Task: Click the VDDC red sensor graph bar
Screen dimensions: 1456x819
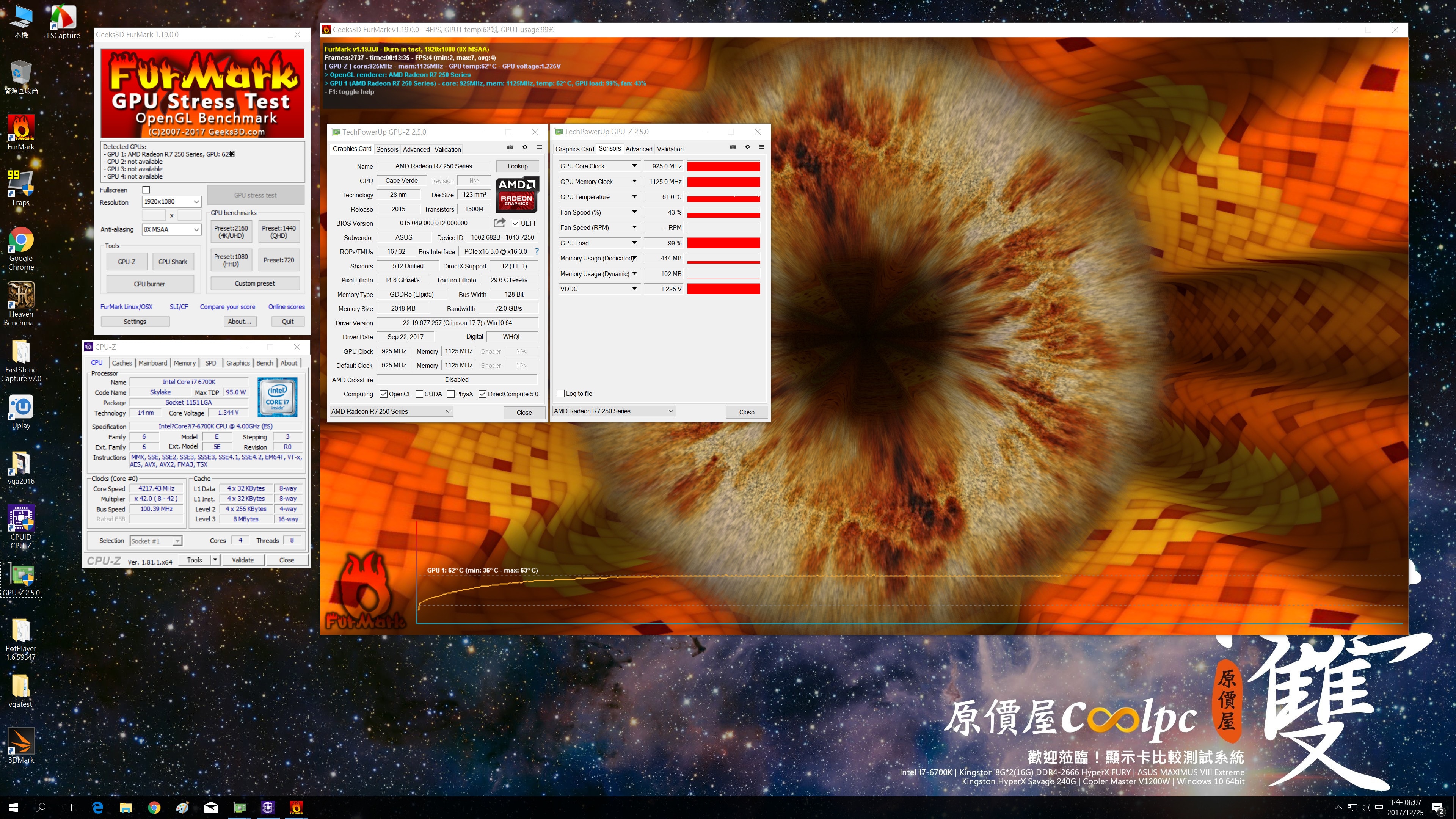Action: (x=723, y=289)
